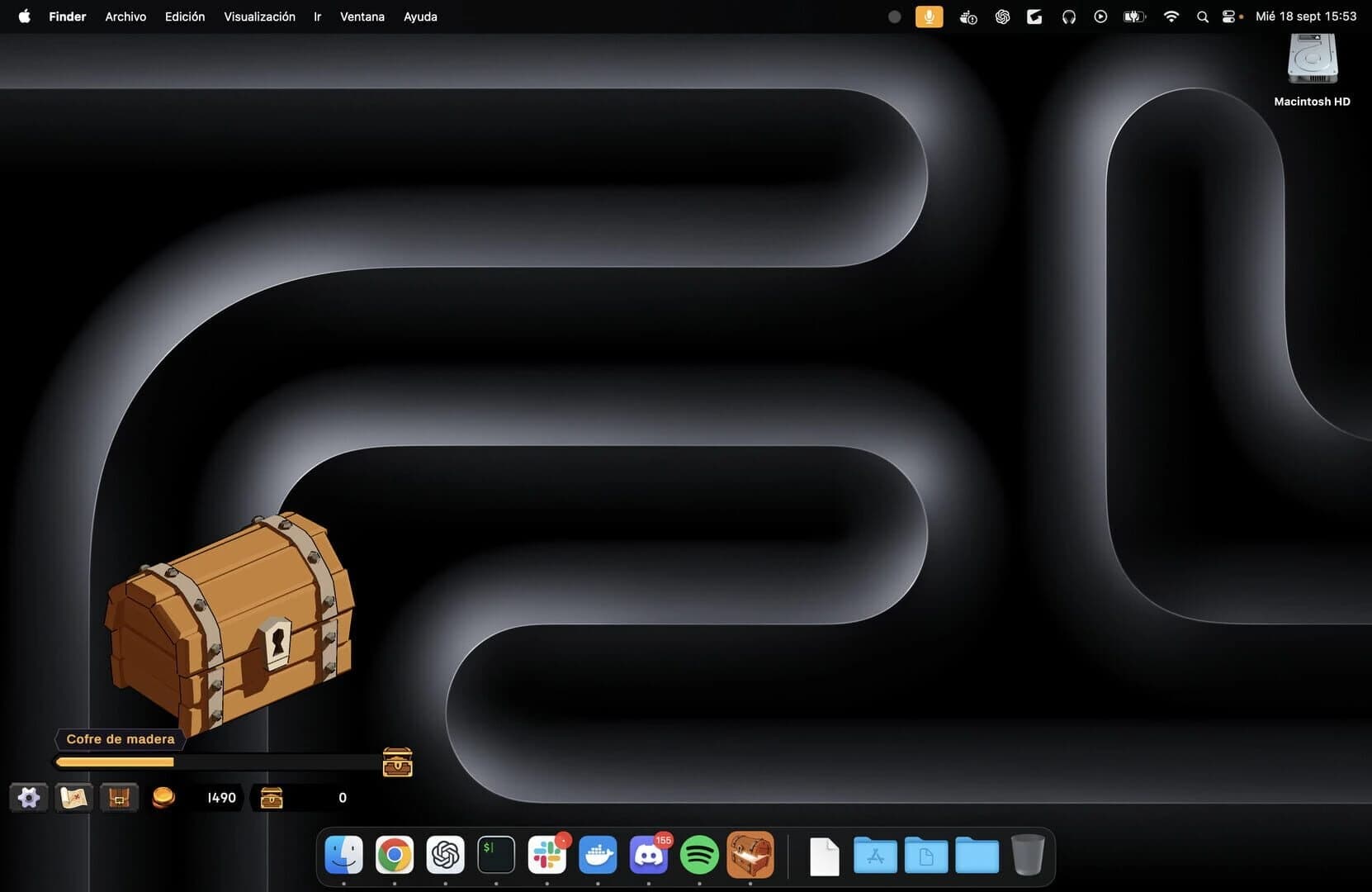Open the Ventana menu
Image resolution: width=1372 pixels, height=892 pixels.
click(x=362, y=17)
